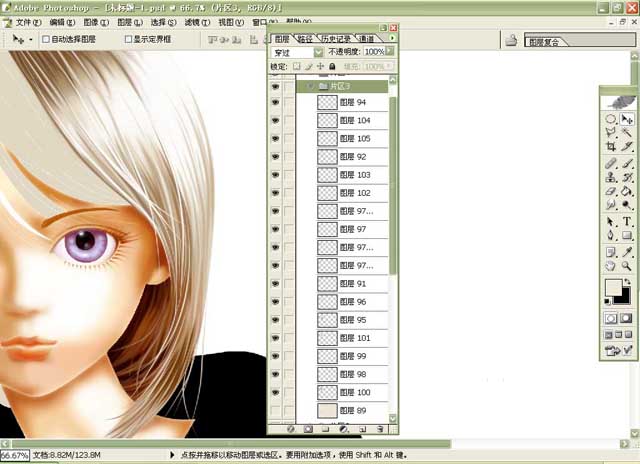Create a new layer
The image size is (640, 464).
[x=362, y=429]
